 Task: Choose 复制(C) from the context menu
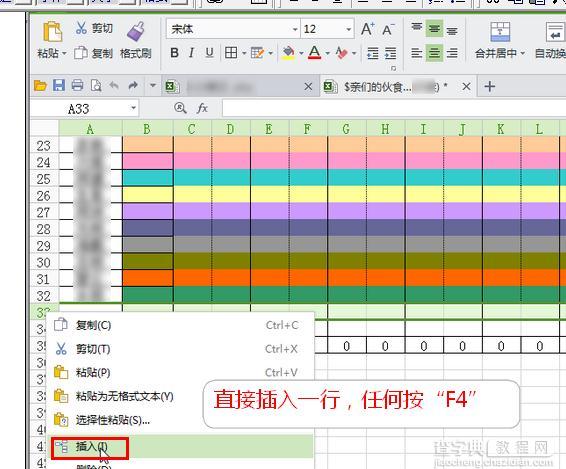pos(180,325)
